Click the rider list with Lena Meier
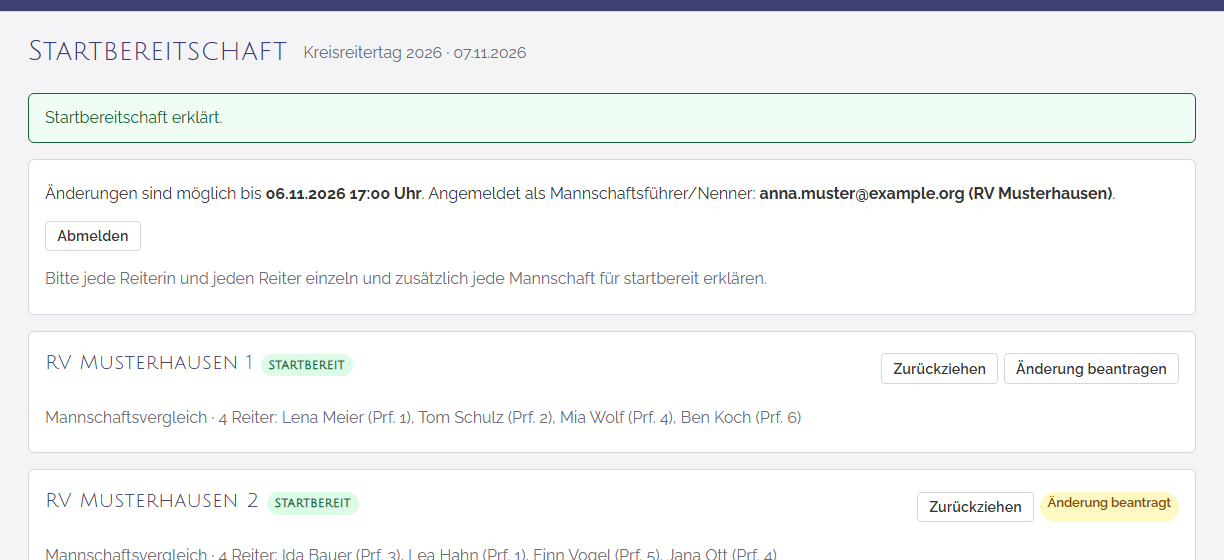 tap(423, 417)
